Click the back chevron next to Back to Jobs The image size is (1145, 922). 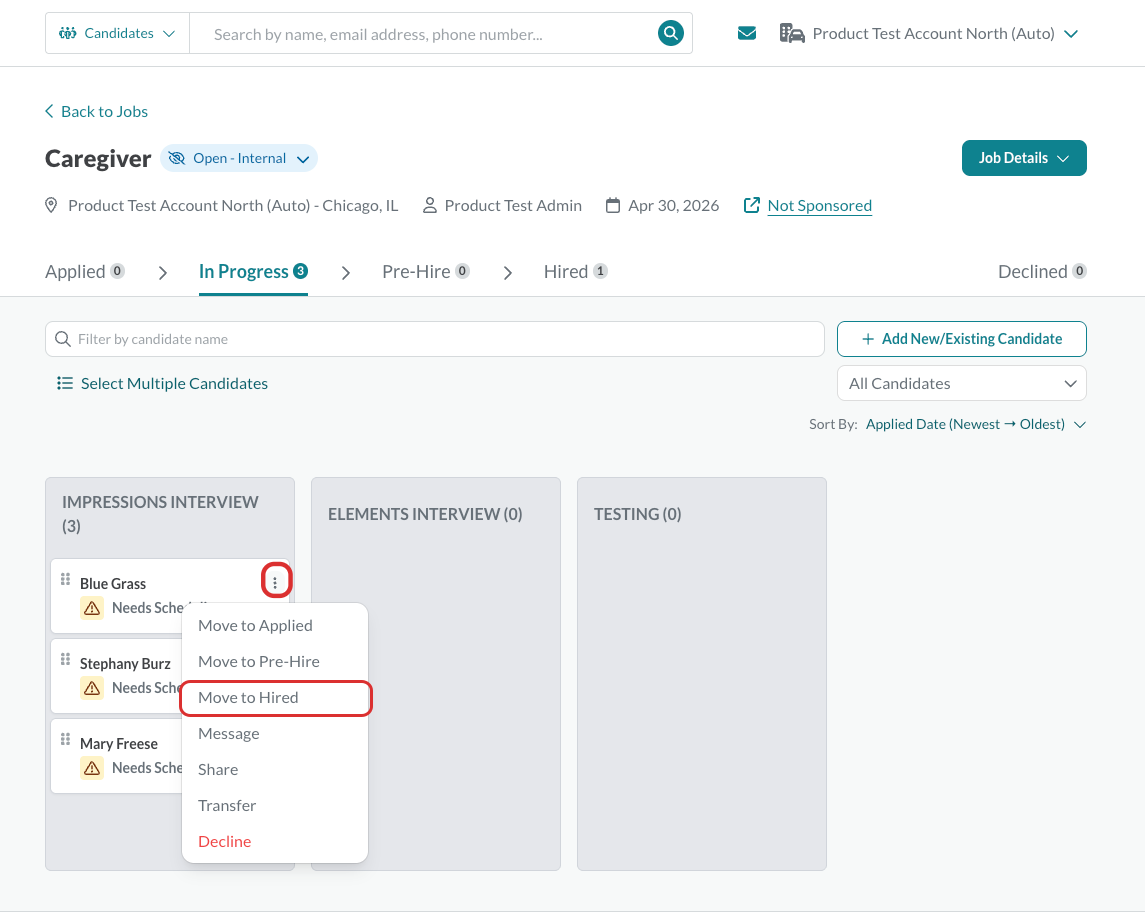(x=50, y=111)
